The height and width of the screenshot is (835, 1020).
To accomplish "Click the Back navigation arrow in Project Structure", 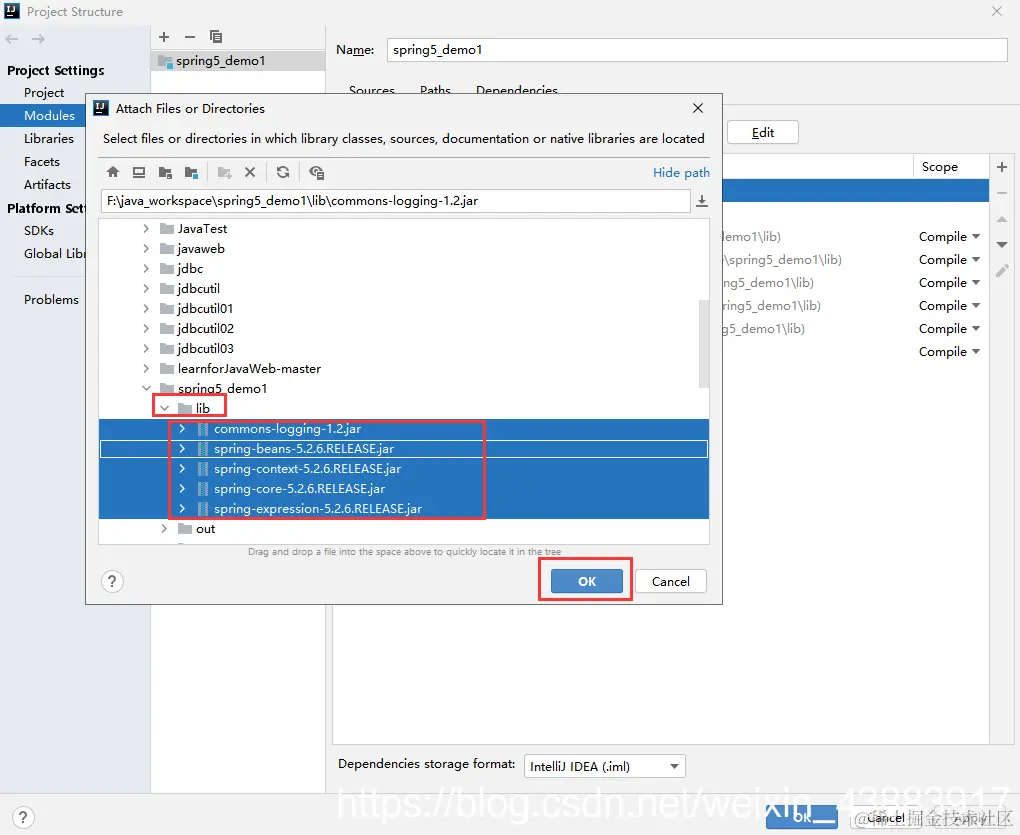I will [x=12, y=39].
